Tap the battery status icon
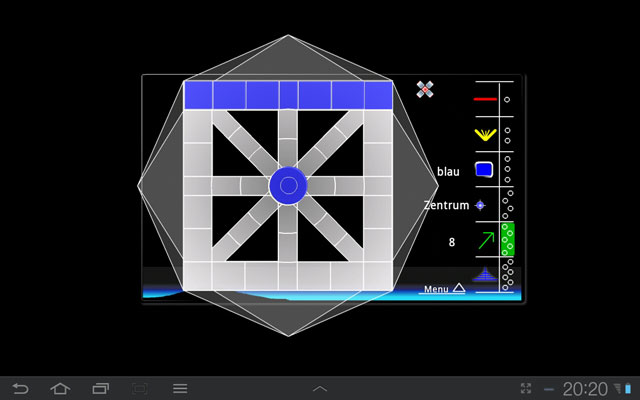640x400 pixels. (628, 389)
